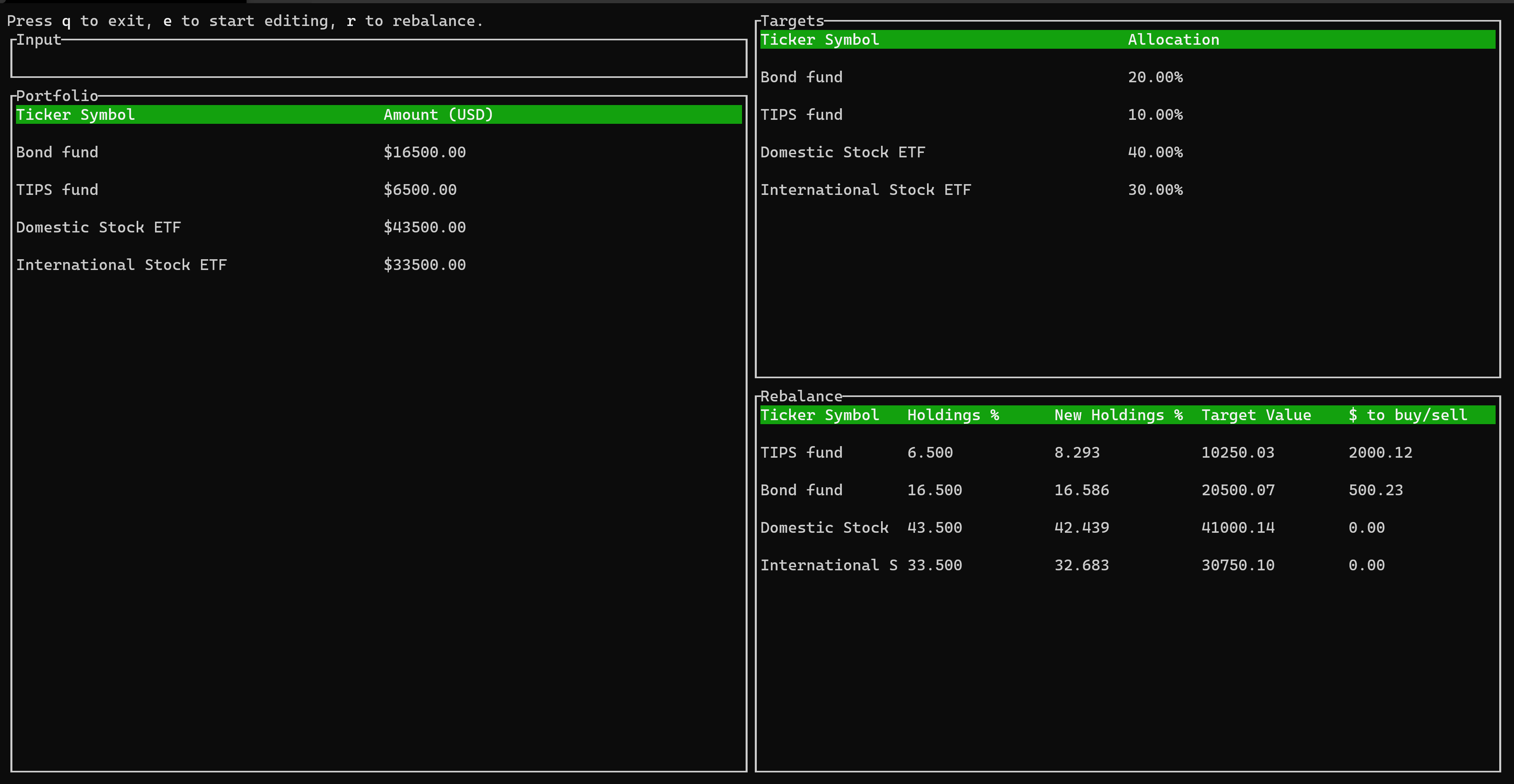Click $ to buy/sell column header
The height and width of the screenshot is (784, 1514).
pyautogui.click(x=1407, y=415)
